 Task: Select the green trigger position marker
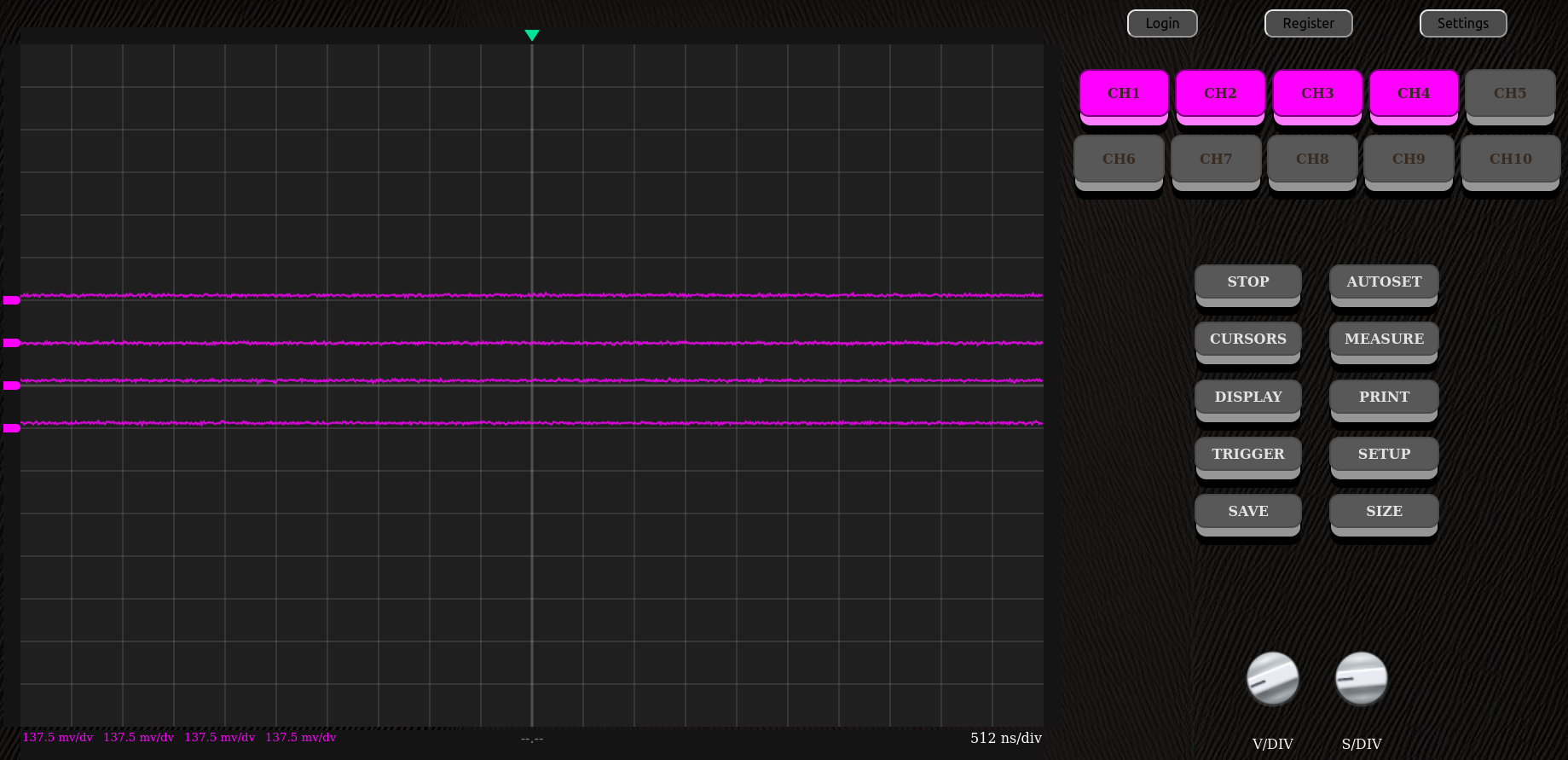(532, 35)
